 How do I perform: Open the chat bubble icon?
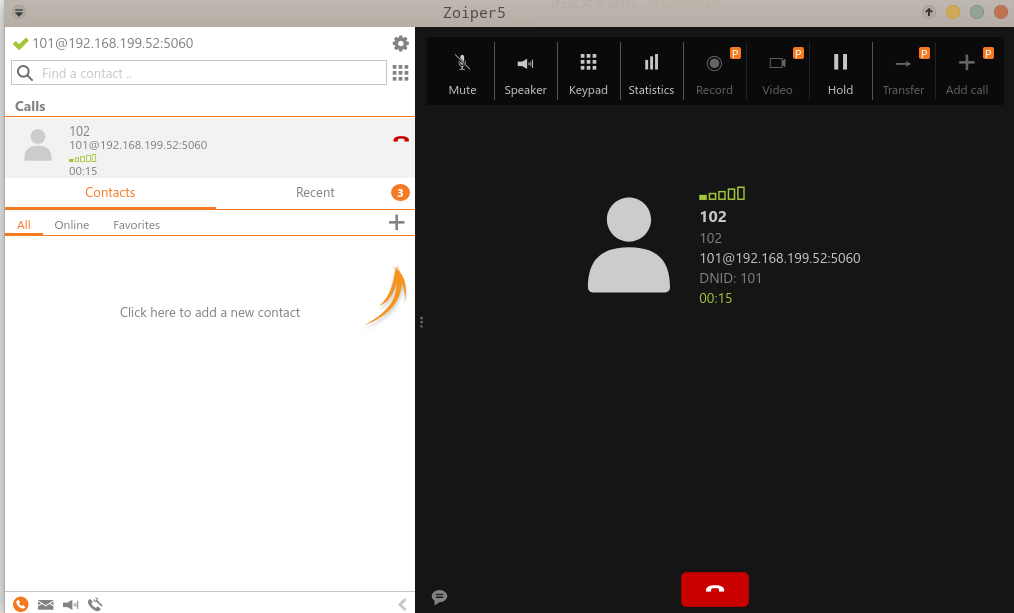click(439, 597)
